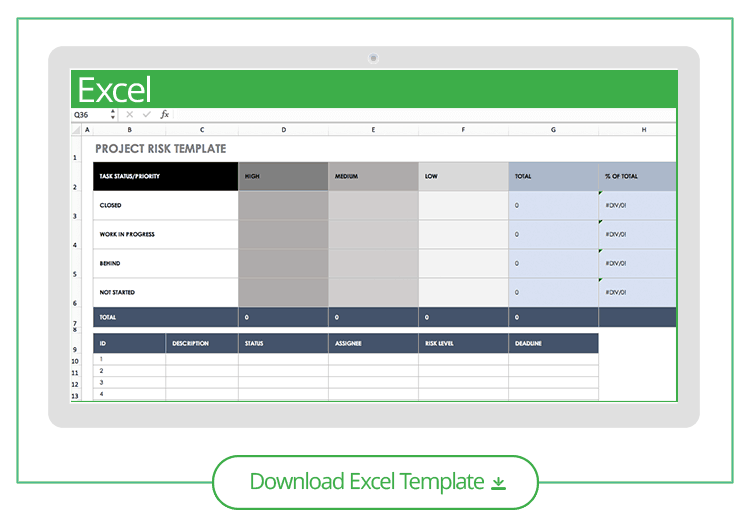Click the Excel logo text in banner

(x=114, y=90)
